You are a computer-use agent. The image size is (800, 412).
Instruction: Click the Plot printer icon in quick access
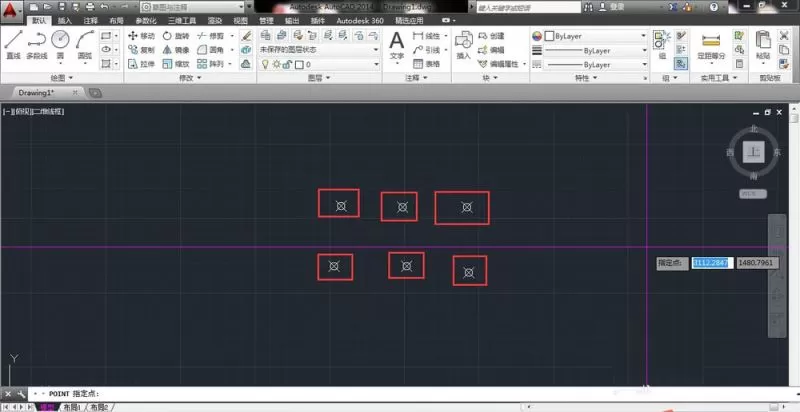[x=90, y=7]
